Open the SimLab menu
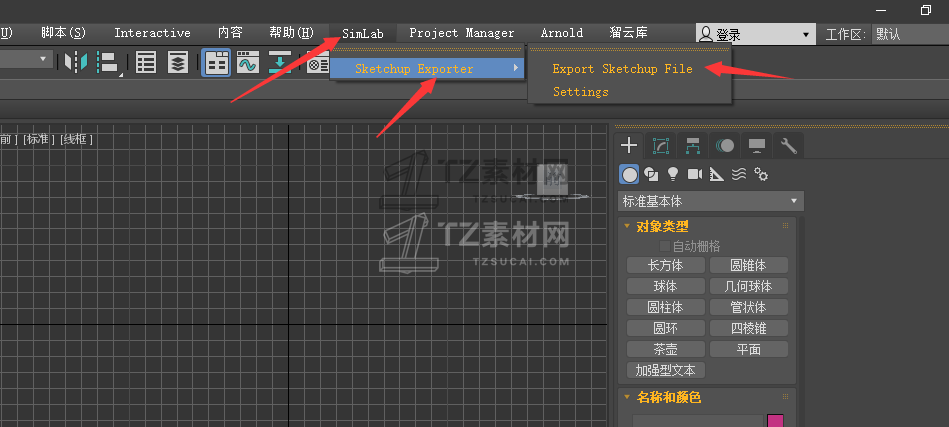This screenshot has width=949, height=427. (x=363, y=33)
